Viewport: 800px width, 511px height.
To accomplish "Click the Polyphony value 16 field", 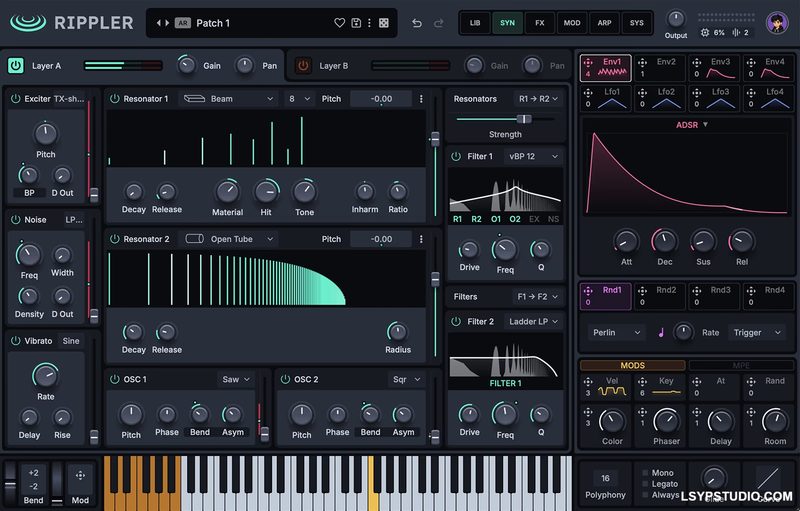I will point(605,478).
